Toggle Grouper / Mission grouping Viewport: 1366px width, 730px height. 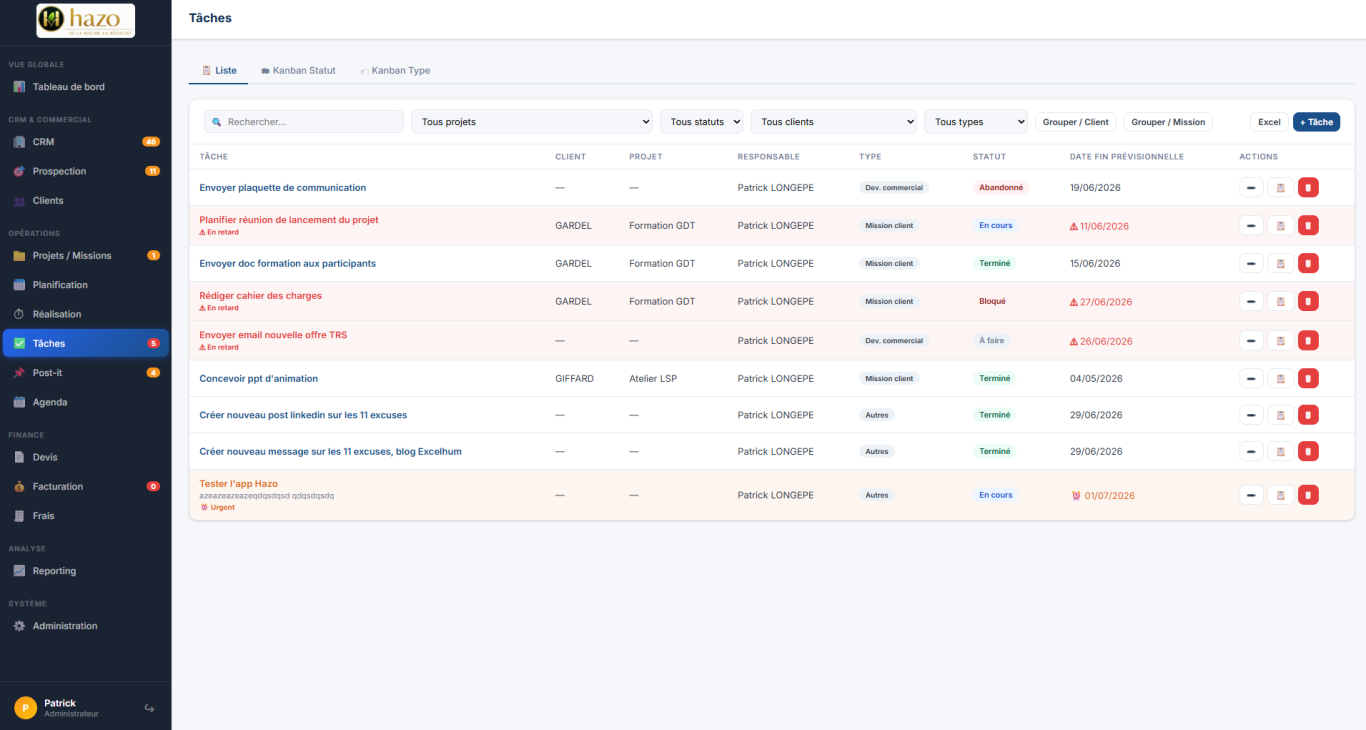pos(1168,122)
